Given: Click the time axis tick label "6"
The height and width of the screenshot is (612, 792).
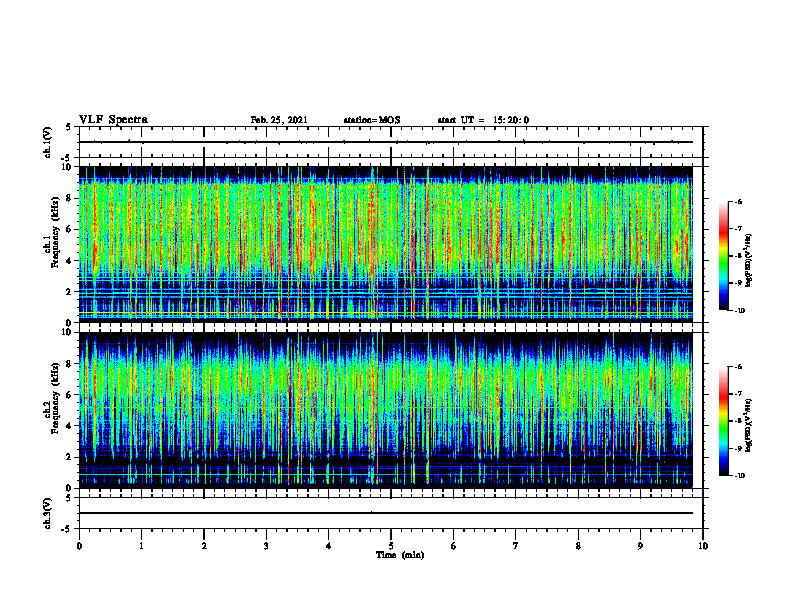Looking at the screenshot, I should [454, 546].
